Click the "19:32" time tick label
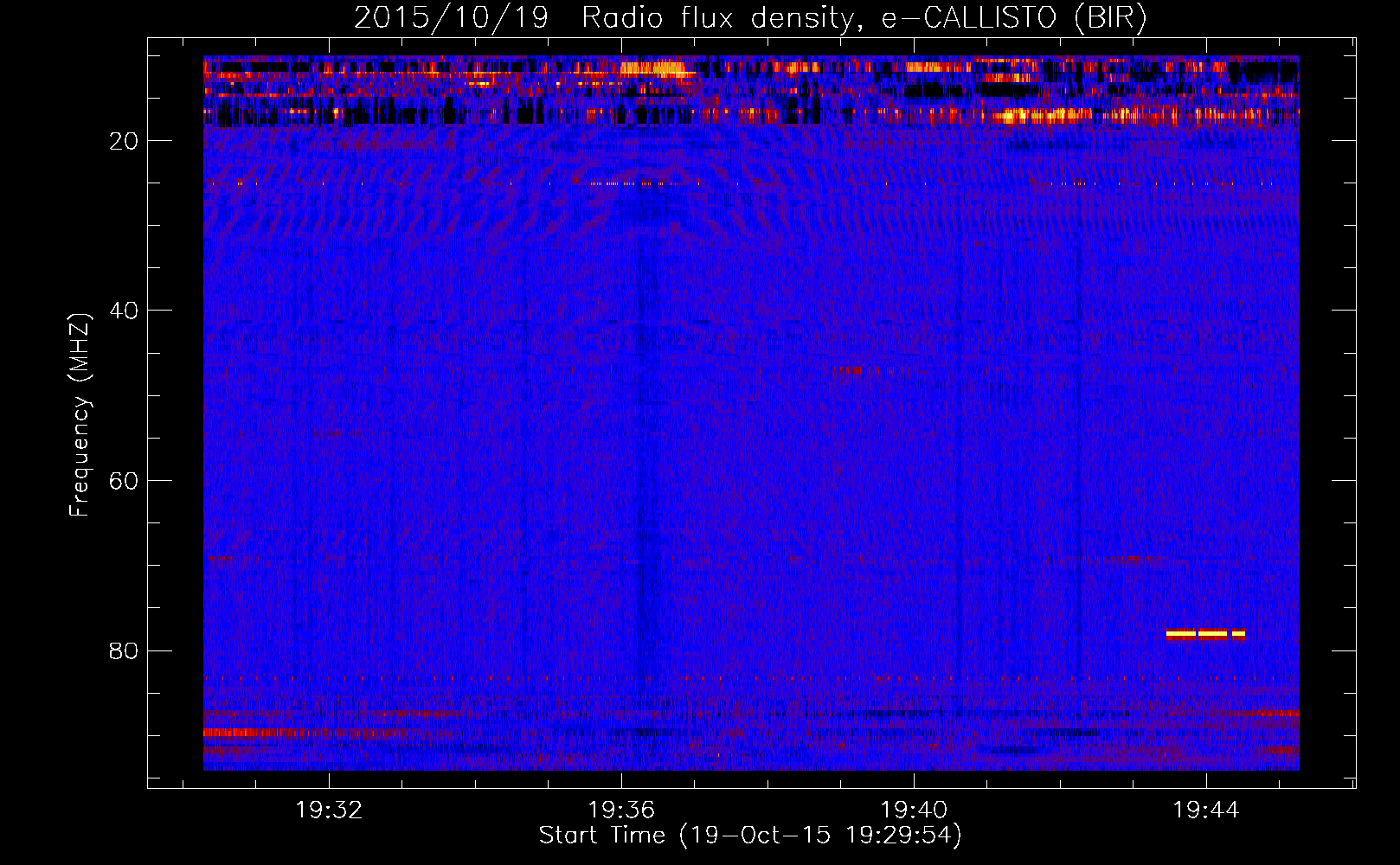Image resolution: width=1400 pixels, height=865 pixels. click(329, 811)
